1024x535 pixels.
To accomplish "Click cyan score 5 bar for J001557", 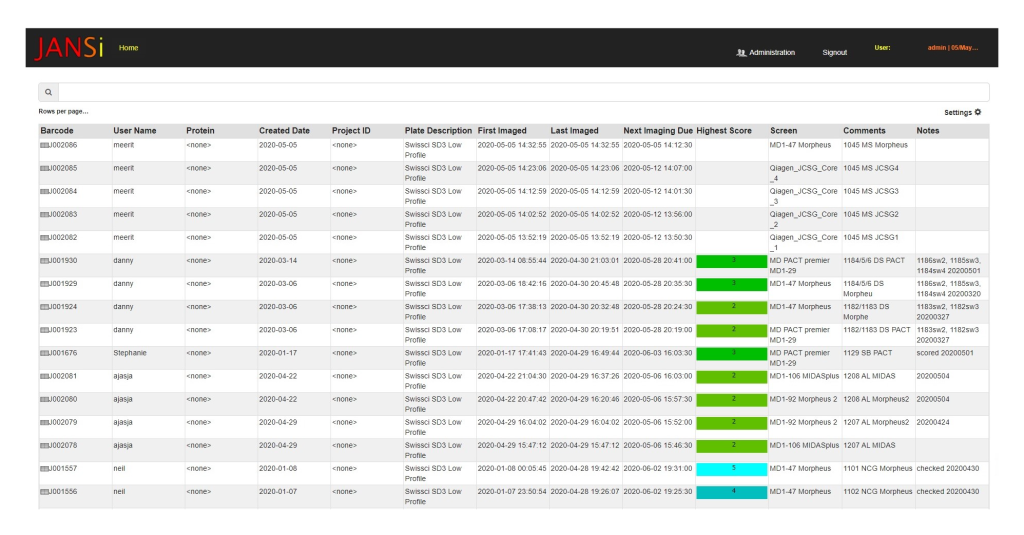I will pos(732,468).
